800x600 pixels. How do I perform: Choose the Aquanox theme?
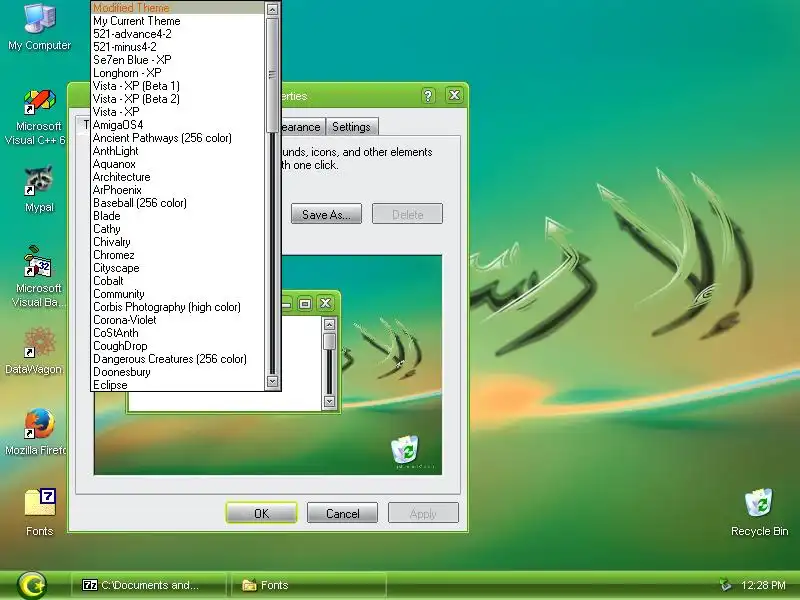(x=178, y=164)
